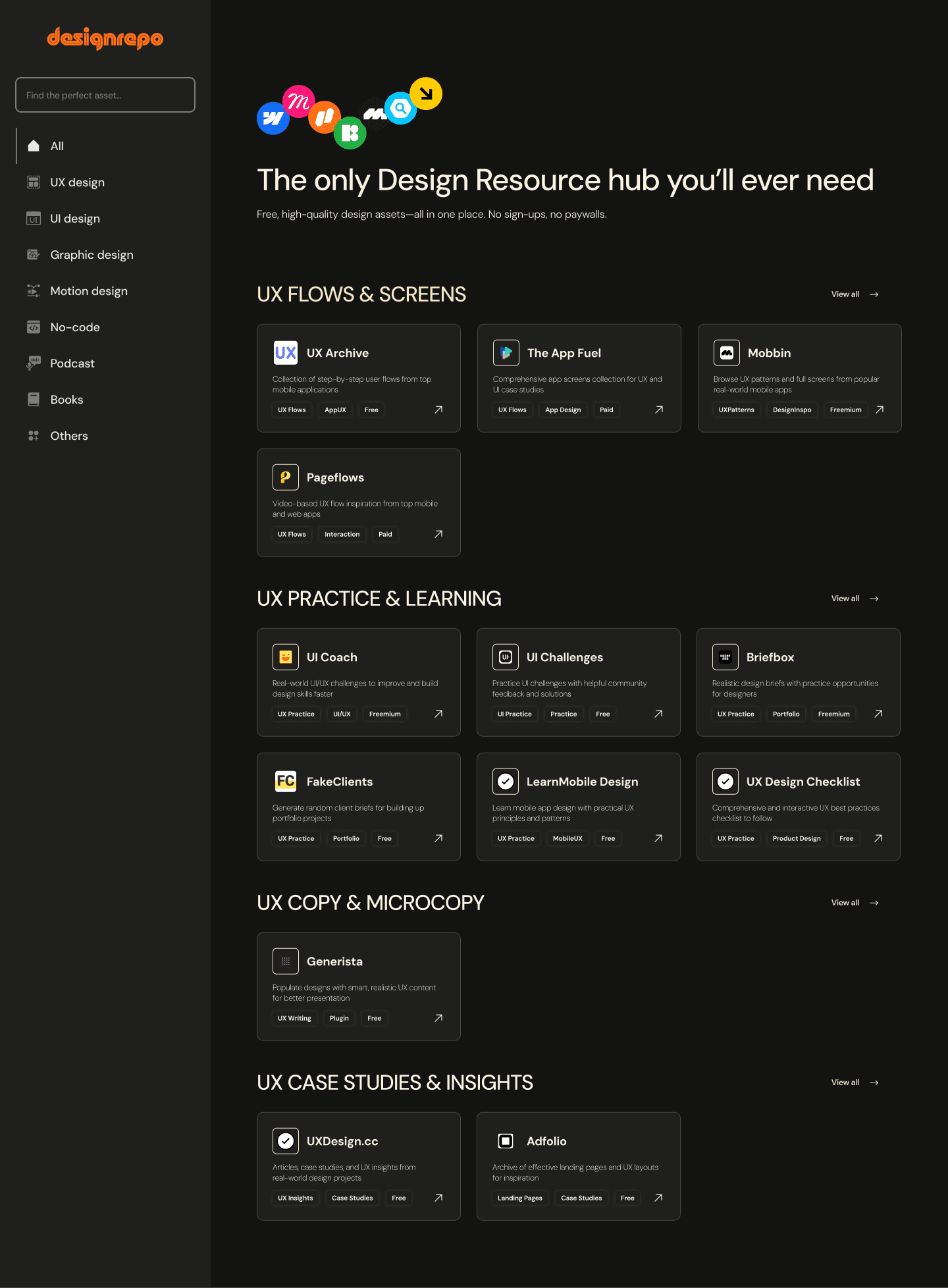
Task: Show the Podcast category
Action: pos(105,363)
